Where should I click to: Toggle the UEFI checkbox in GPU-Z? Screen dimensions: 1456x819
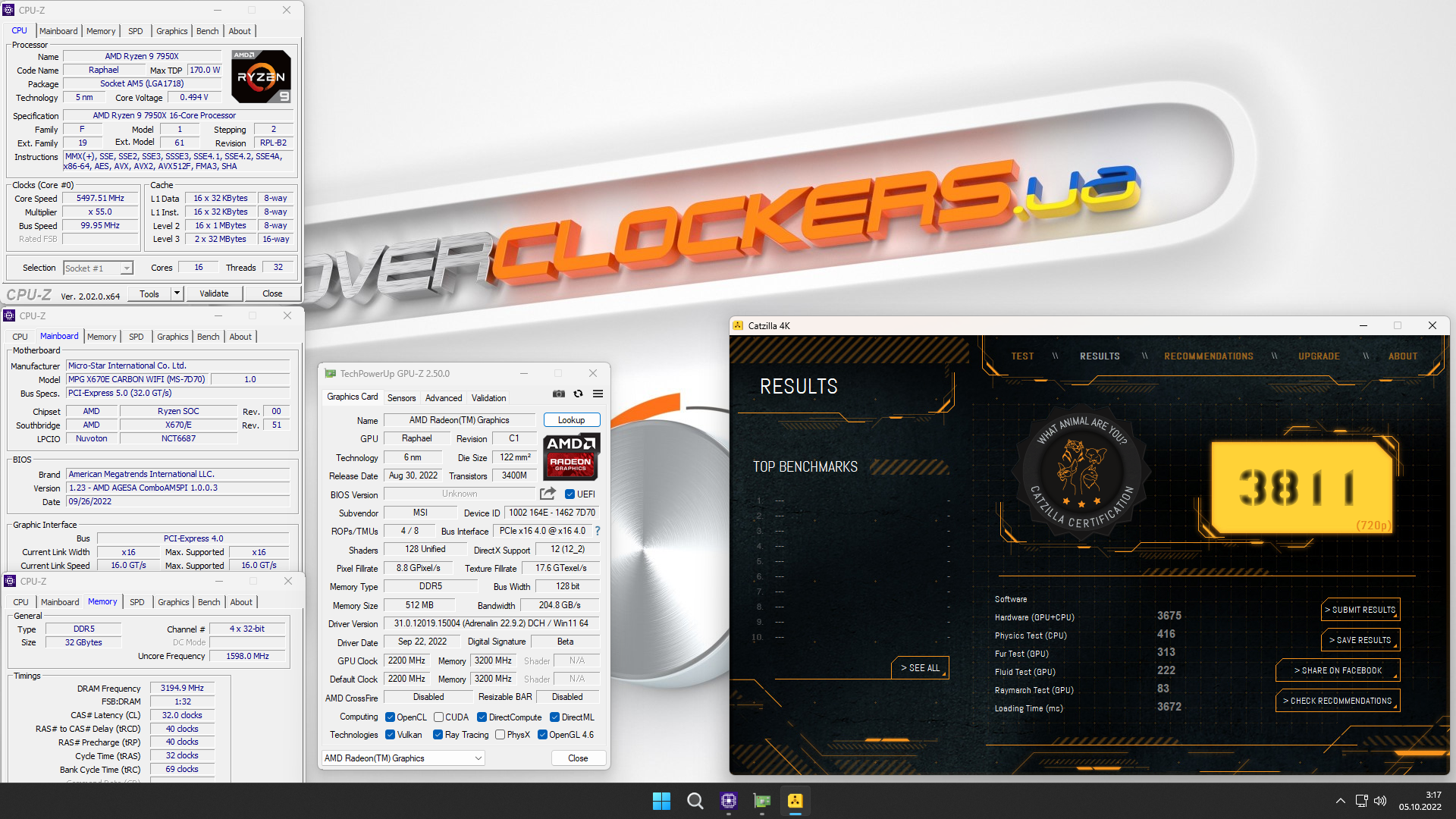570,494
